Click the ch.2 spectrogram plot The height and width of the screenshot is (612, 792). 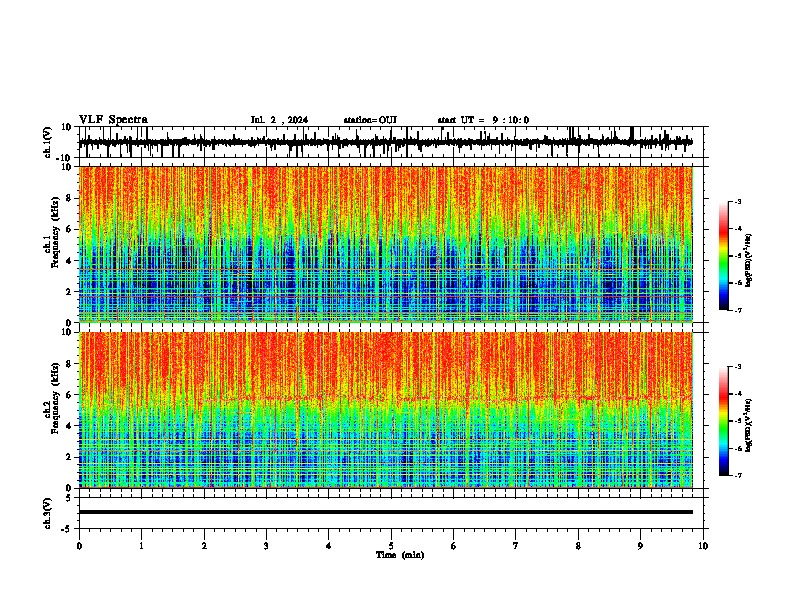click(x=386, y=410)
